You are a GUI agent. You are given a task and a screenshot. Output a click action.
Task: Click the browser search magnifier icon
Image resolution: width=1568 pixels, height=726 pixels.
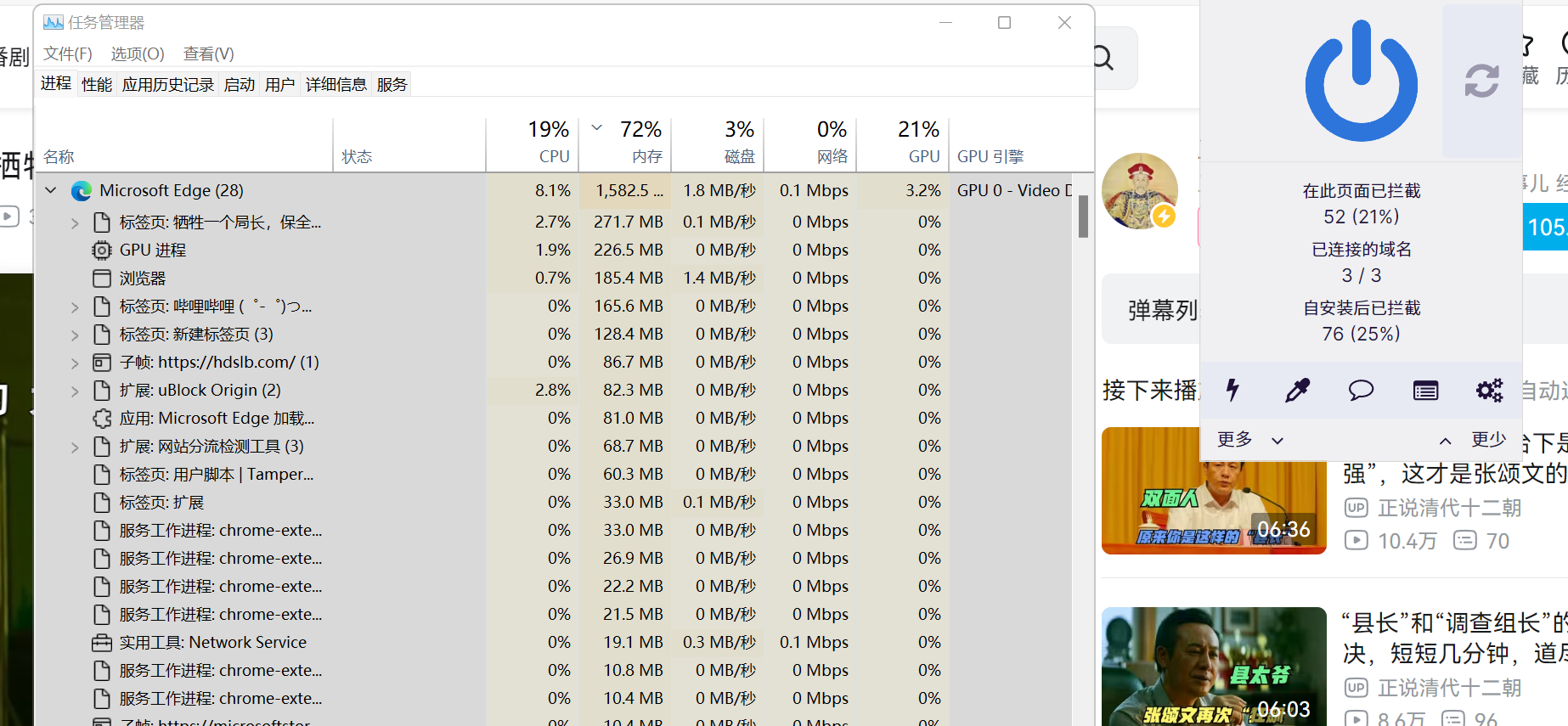pos(1103,58)
